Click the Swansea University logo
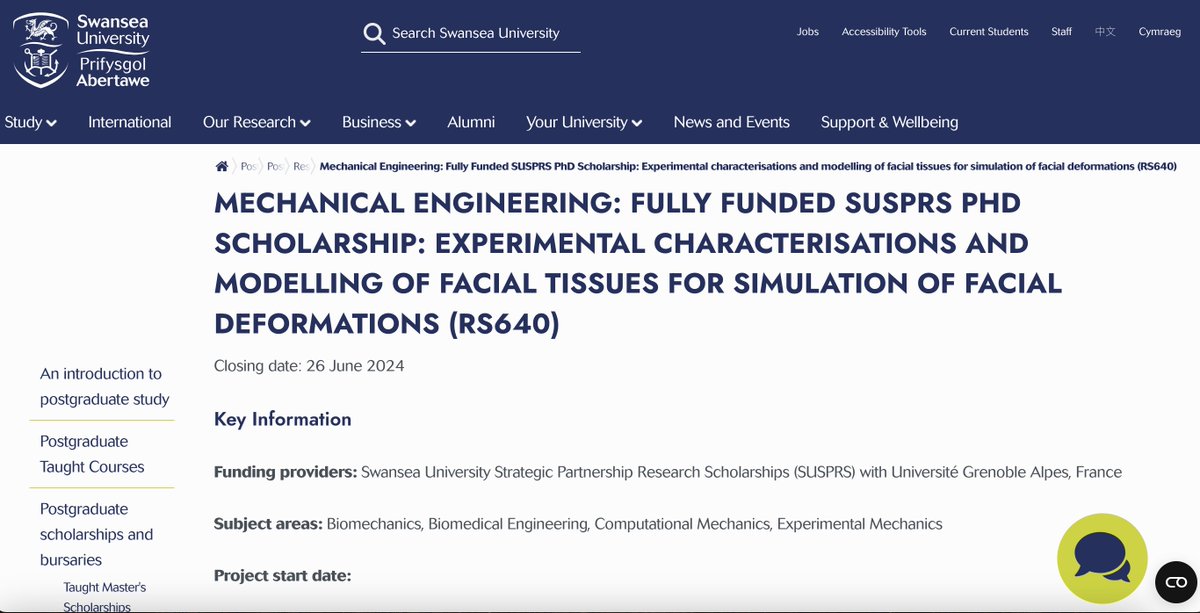 pos(81,49)
